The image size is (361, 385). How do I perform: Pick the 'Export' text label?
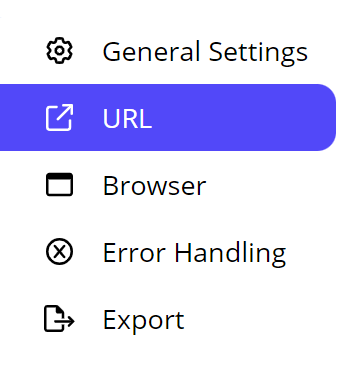tap(144, 320)
